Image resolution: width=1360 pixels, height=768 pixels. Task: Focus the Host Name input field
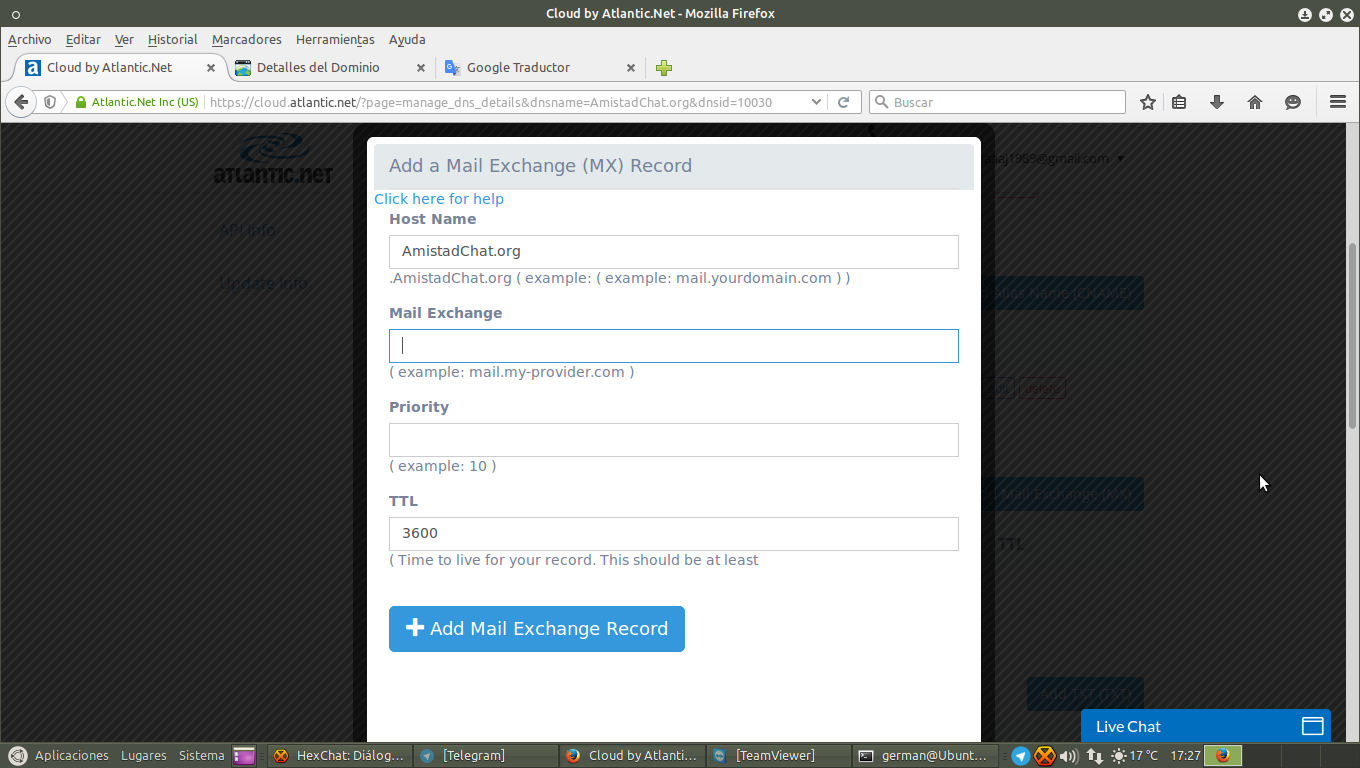674,252
